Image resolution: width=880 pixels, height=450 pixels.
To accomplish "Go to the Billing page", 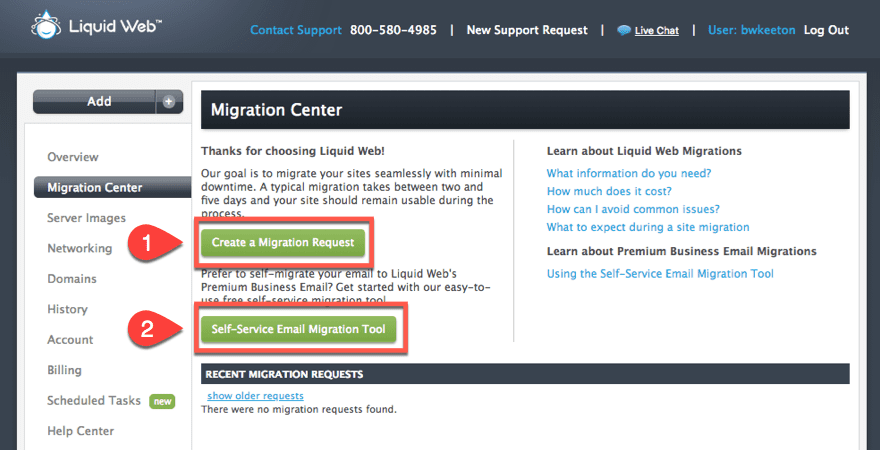I will pos(65,370).
